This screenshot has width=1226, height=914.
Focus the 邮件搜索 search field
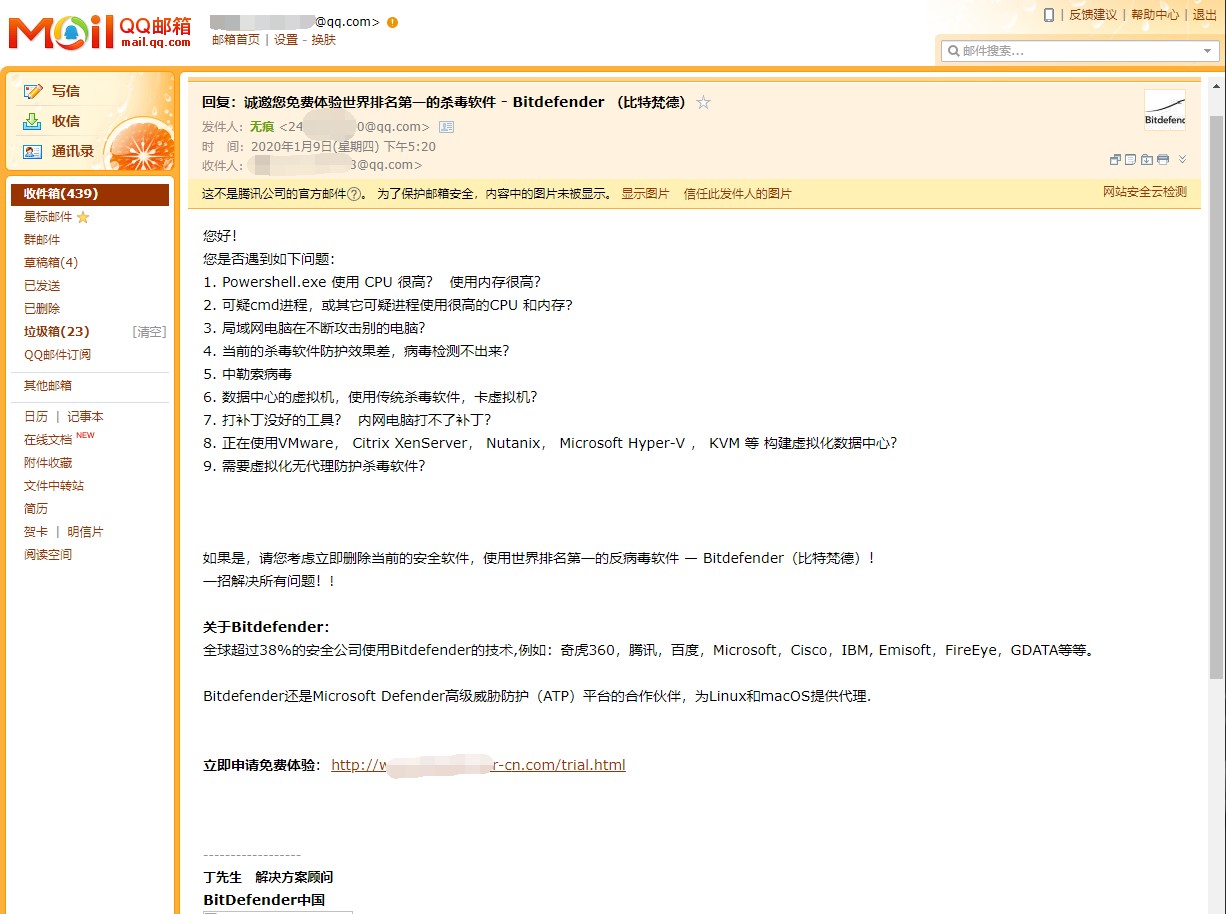(1079, 50)
